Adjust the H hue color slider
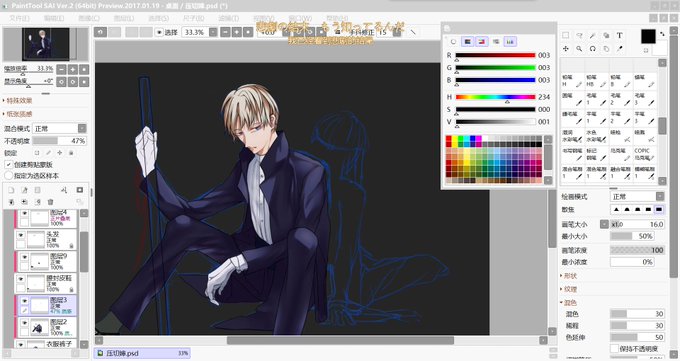680x361 pixels. [495, 97]
